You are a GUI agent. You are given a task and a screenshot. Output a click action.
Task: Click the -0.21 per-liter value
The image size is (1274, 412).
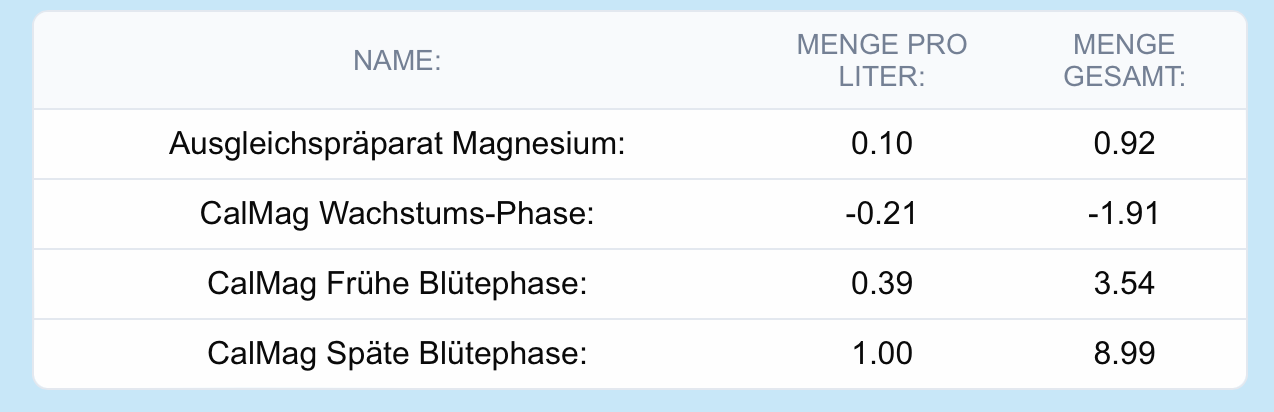pos(881,214)
